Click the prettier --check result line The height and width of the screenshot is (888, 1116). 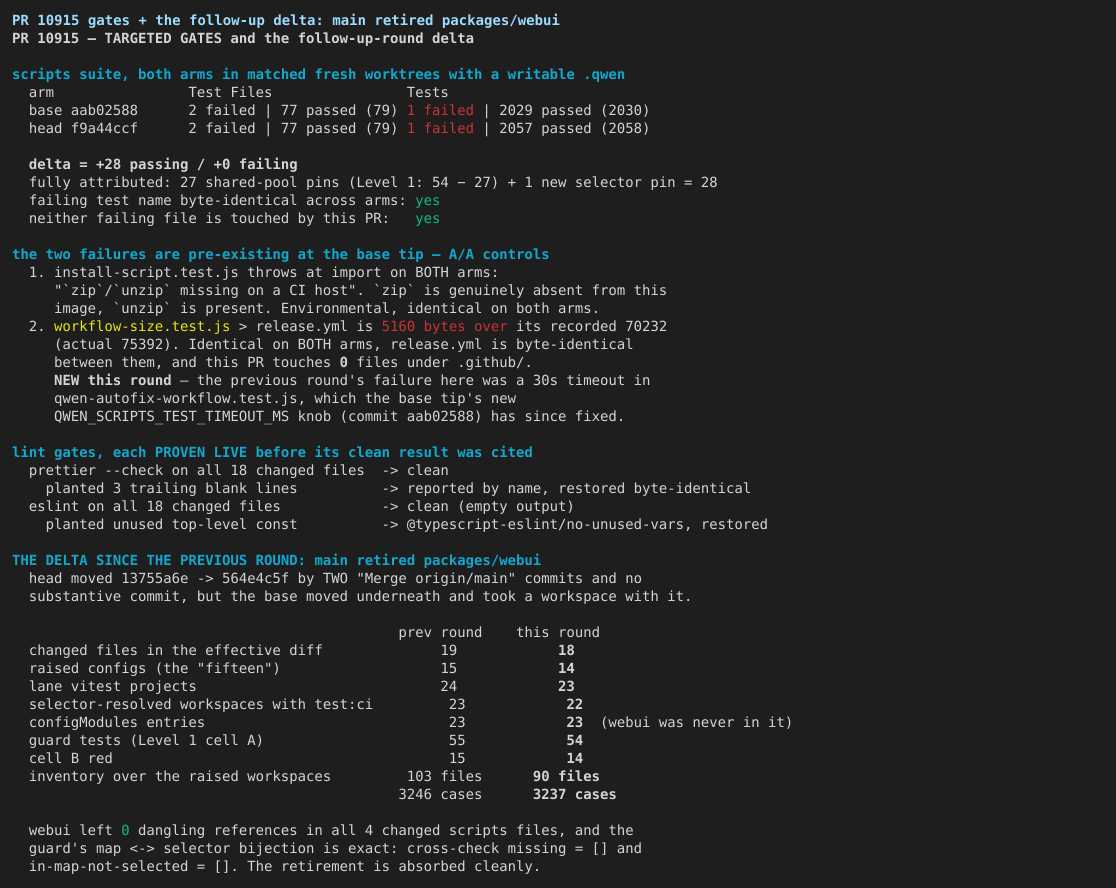coord(238,470)
